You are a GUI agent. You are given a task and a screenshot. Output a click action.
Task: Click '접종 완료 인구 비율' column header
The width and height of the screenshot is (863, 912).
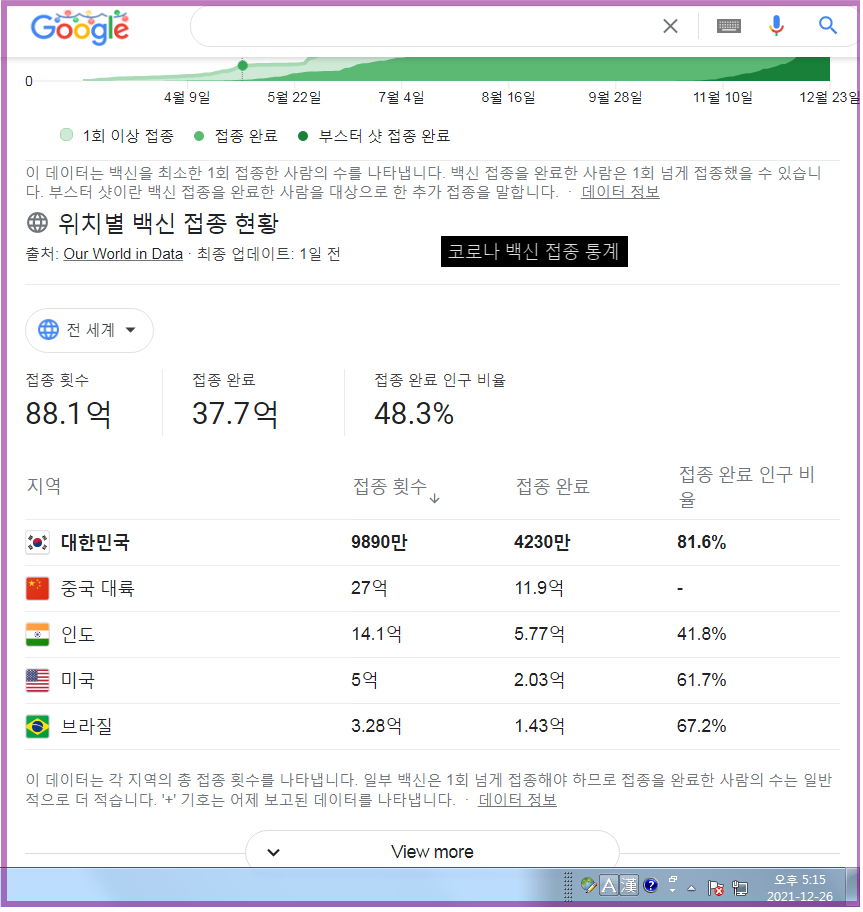tap(749, 487)
